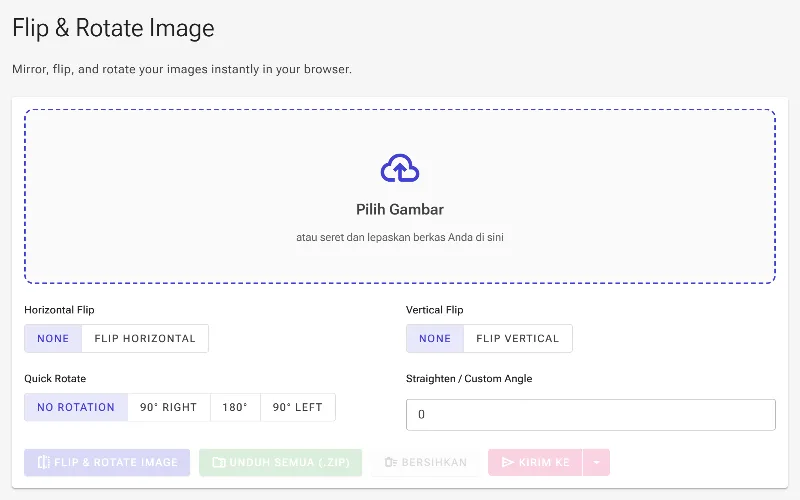Image resolution: width=800 pixels, height=500 pixels.
Task: Select NONE under Horizontal Flip
Action: pyautogui.click(x=53, y=338)
